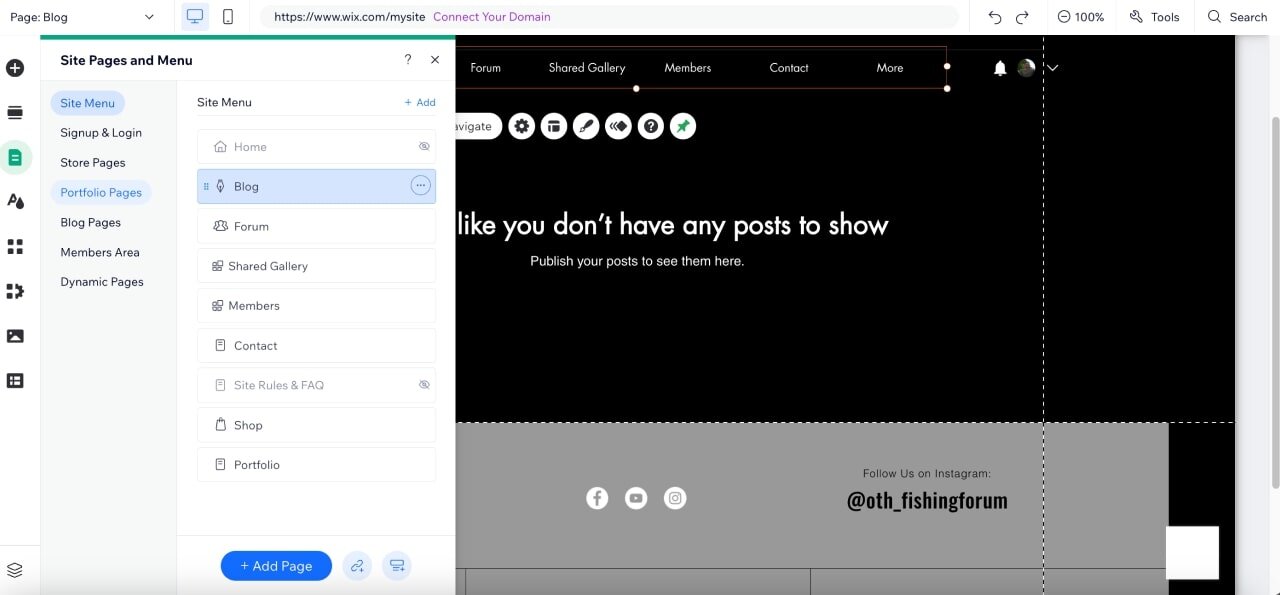
Task: Open the 100% zoom control
Action: (x=1081, y=17)
